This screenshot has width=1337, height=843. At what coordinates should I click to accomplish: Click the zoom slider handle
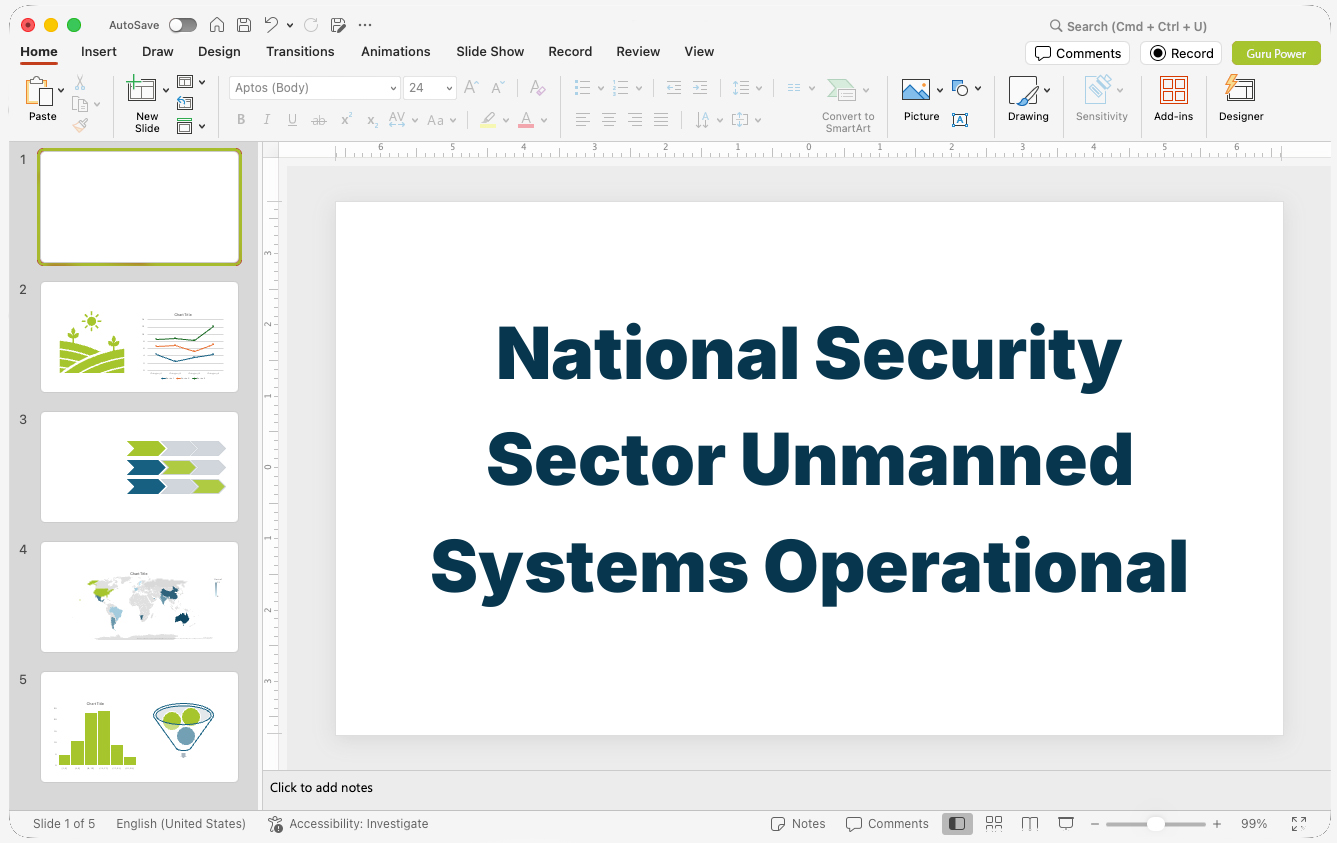click(x=1155, y=824)
